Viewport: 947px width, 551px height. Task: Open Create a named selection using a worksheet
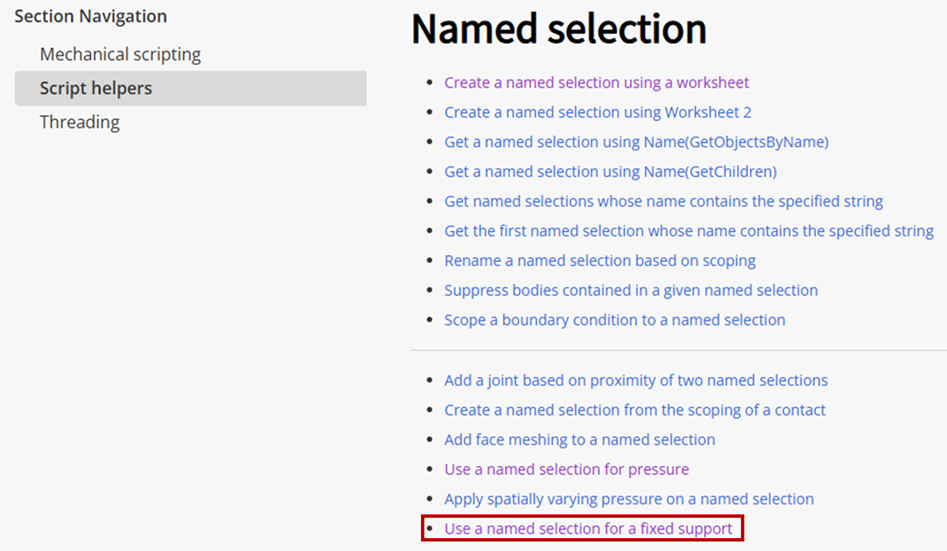[x=596, y=82]
